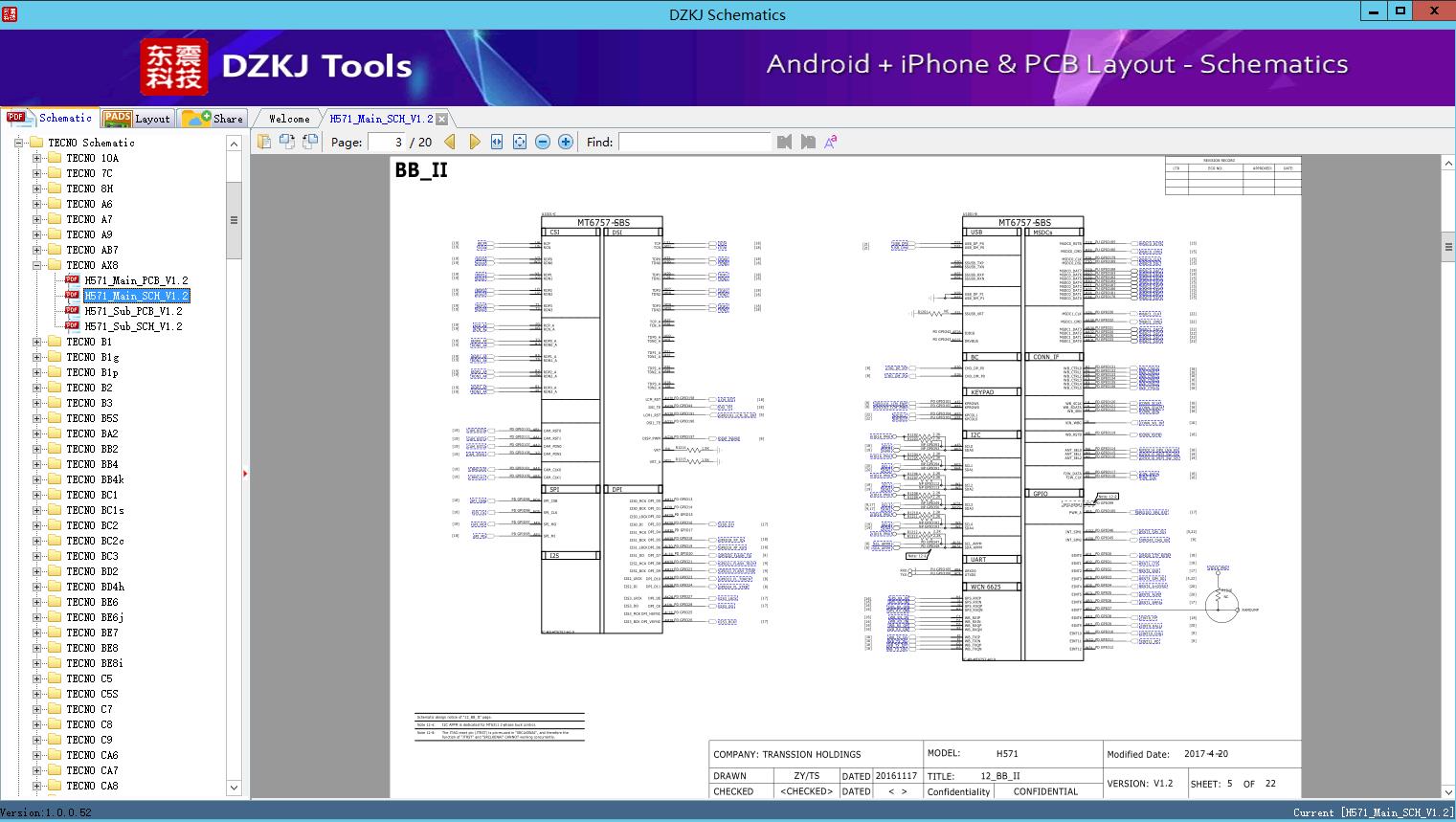The height and width of the screenshot is (822, 1456).
Task: Zoom out with the minus icon
Action: (543, 142)
